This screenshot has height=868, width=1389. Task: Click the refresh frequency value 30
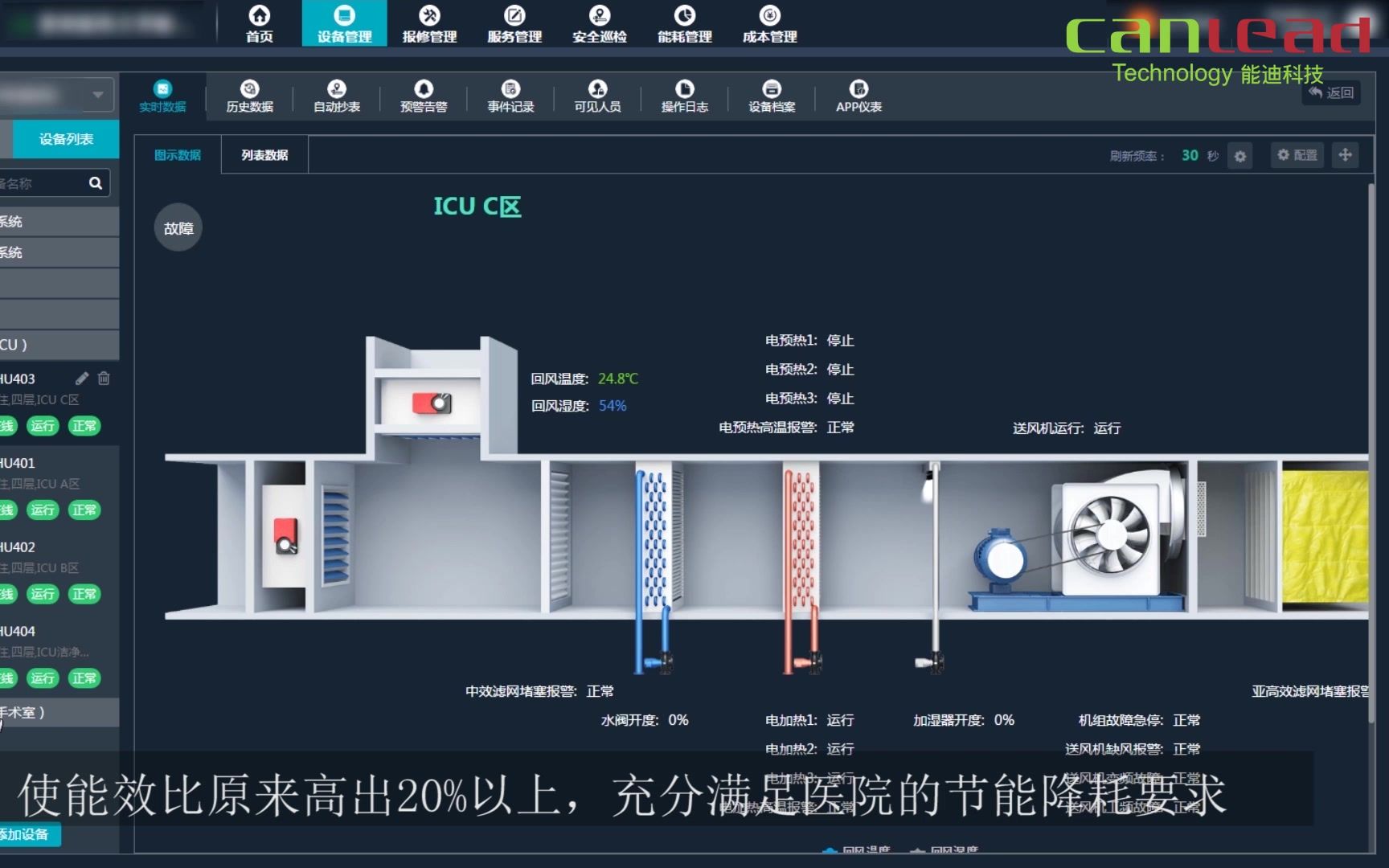(x=1190, y=155)
